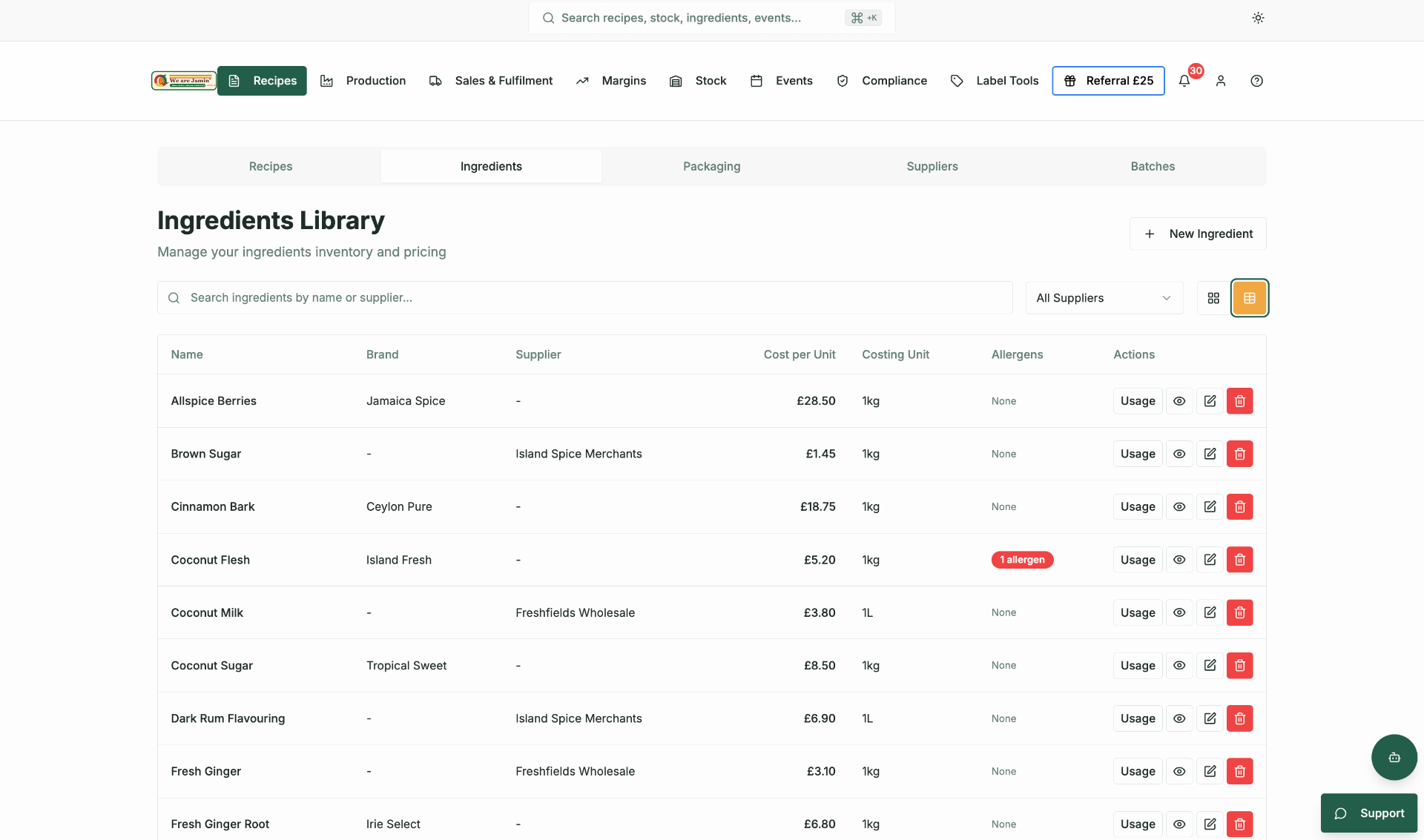
Task: Select the table list view toggle
Action: point(1250,297)
